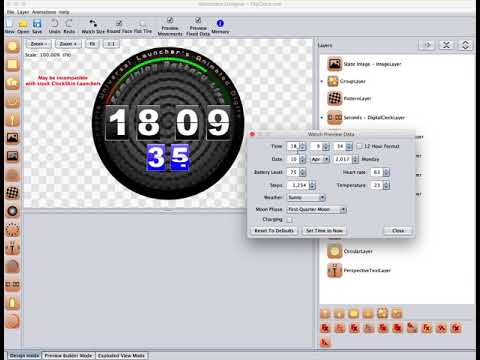Click the forward arrow button in the Layers header

(427, 45)
